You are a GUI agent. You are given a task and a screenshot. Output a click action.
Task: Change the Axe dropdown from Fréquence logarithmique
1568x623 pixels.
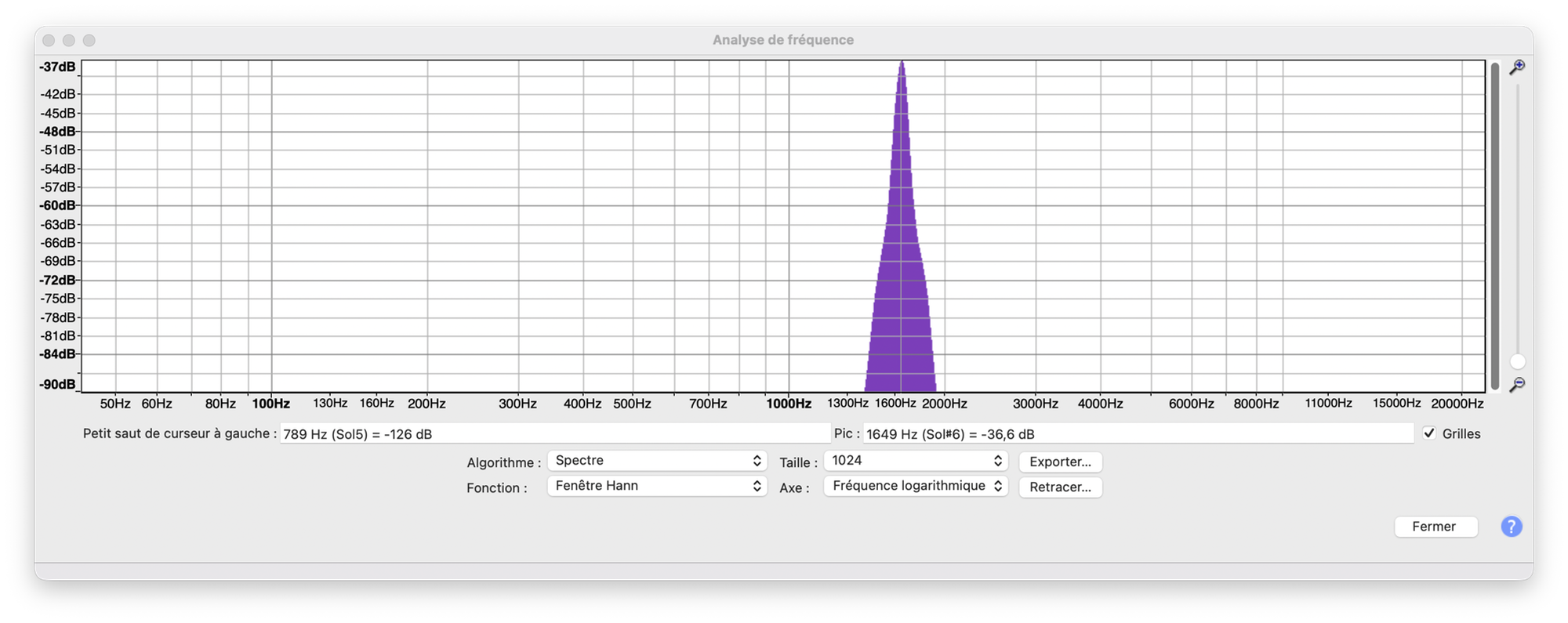915,486
